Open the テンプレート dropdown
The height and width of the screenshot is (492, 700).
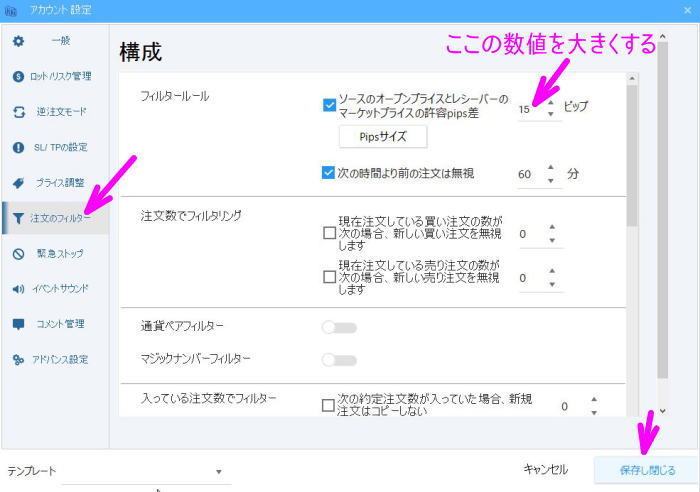coord(219,472)
